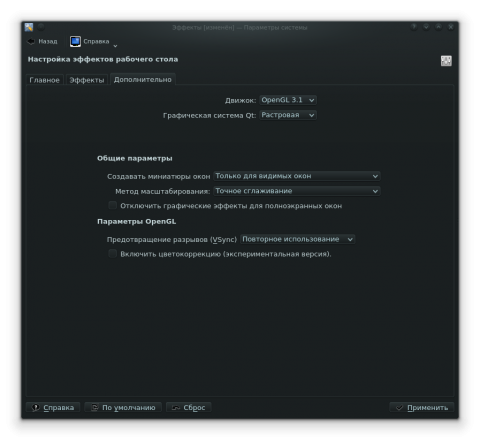The width and height of the screenshot is (480, 440).
Task: Click the Справка monitor icon in toolbar
Action: click(x=75, y=41)
